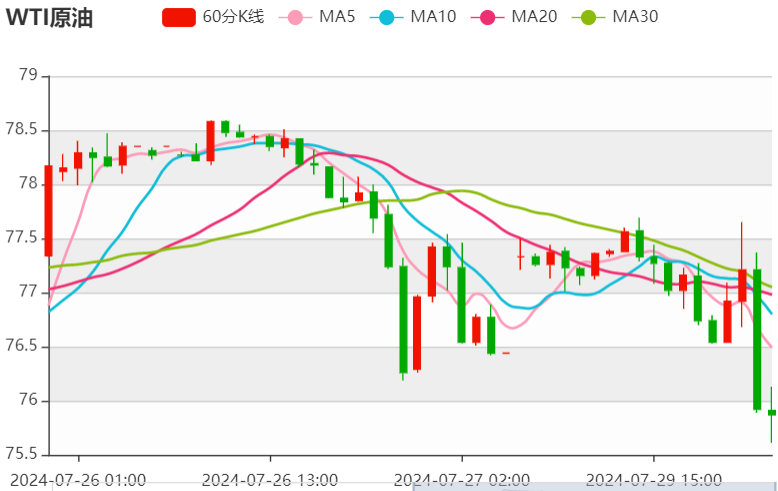
Task: Click the 2024-07-29 15:00 axis label
Action: [653, 481]
